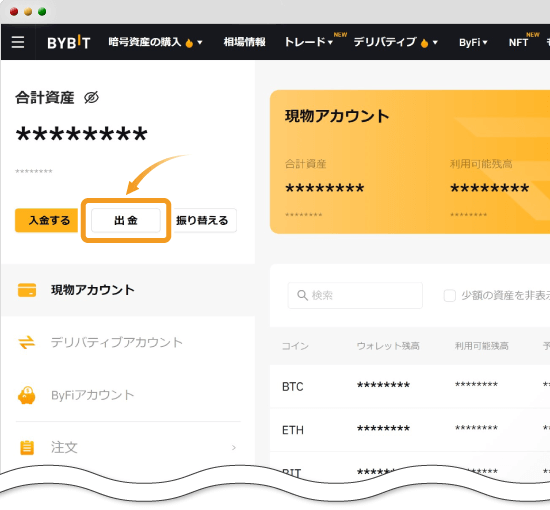
Task: Click the 現物アカウント card title
Action: click(337, 116)
